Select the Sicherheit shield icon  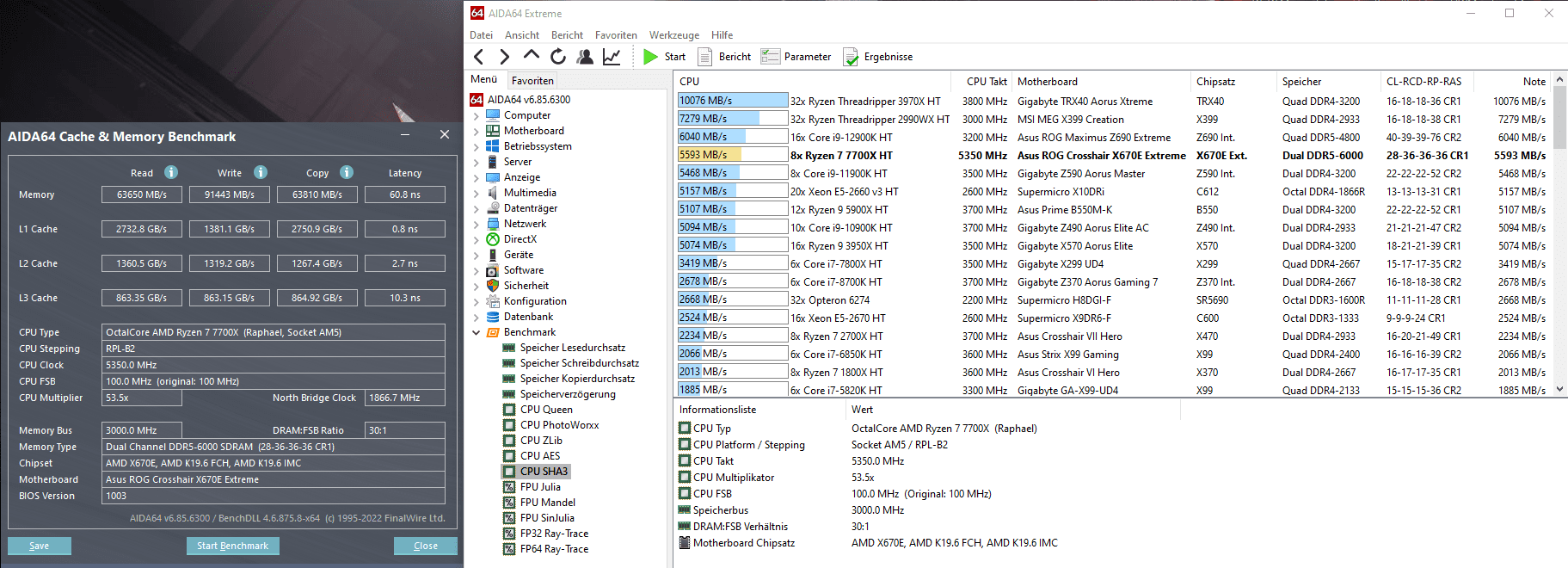coord(493,286)
